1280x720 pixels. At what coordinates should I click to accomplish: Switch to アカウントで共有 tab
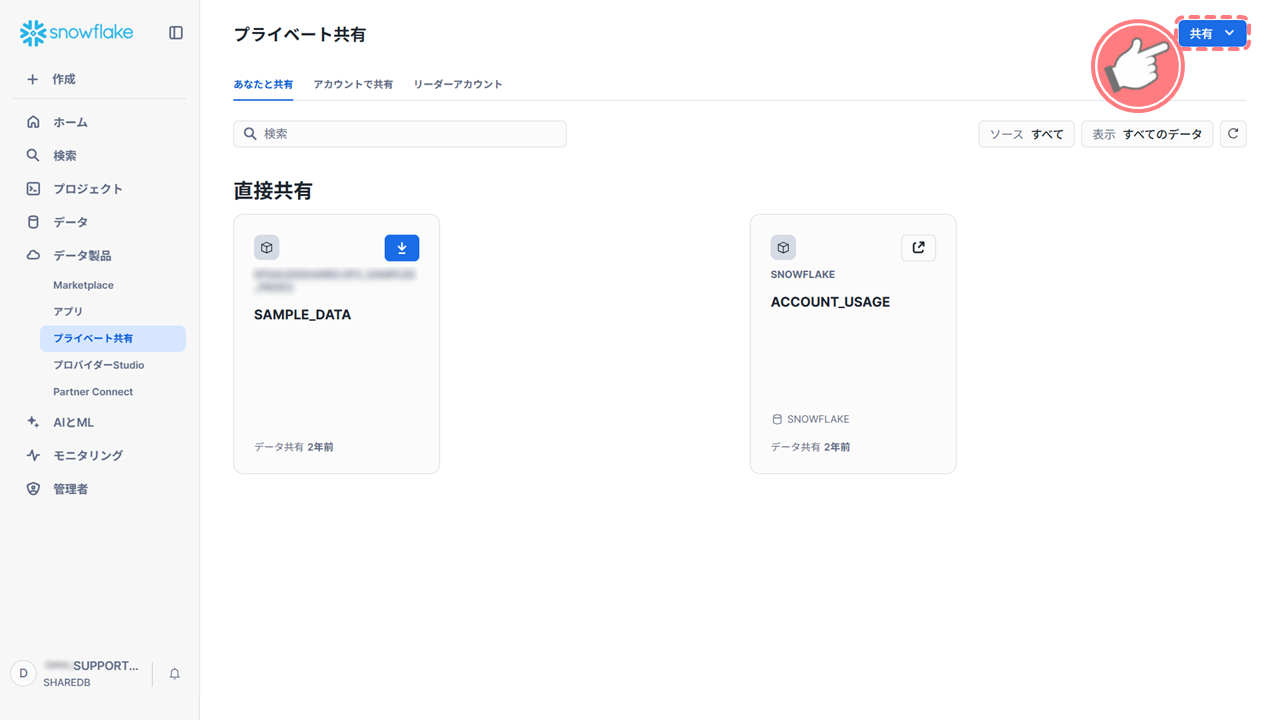click(x=353, y=84)
